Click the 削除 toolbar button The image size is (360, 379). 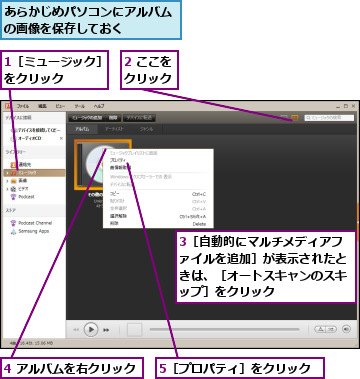tap(114, 118)
